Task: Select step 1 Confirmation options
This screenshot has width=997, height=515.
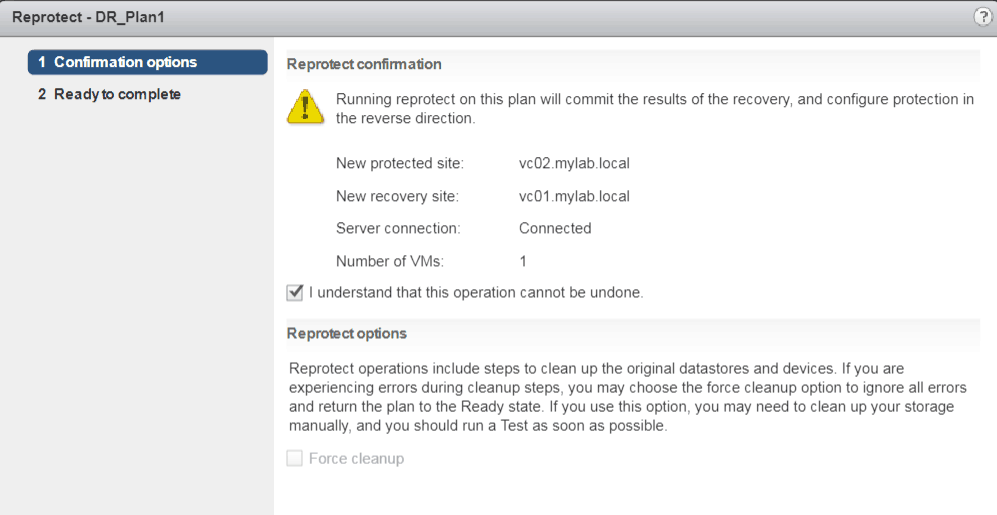Action: [147, 62]
